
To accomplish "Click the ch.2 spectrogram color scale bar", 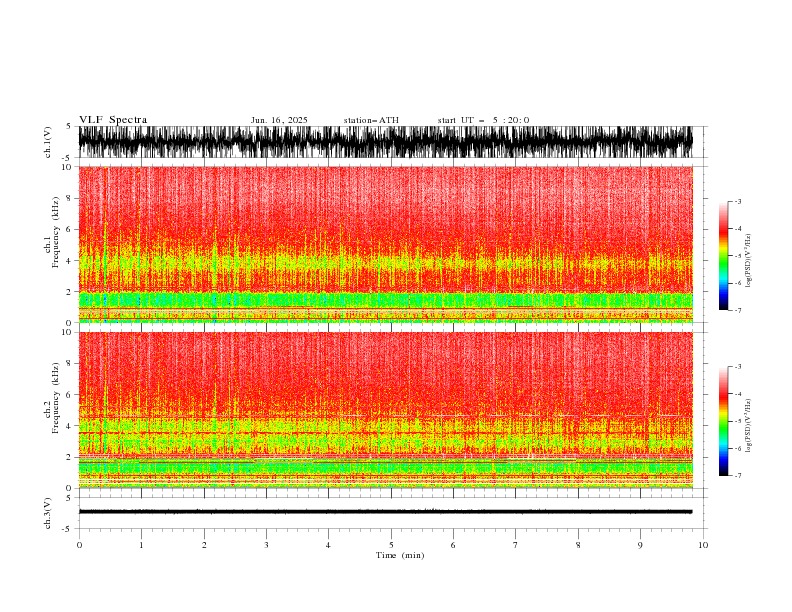I will (723, 421).
